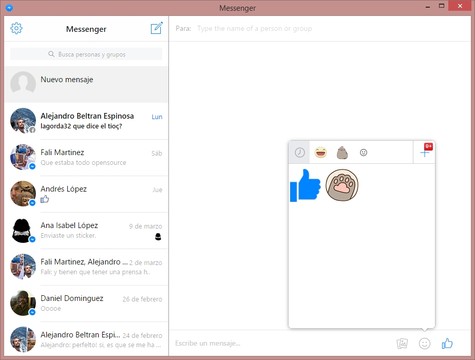This screenshot has width=475, height=360.
Task: Select the Ana Isabel López conversation
Action: tap(86, 230)
